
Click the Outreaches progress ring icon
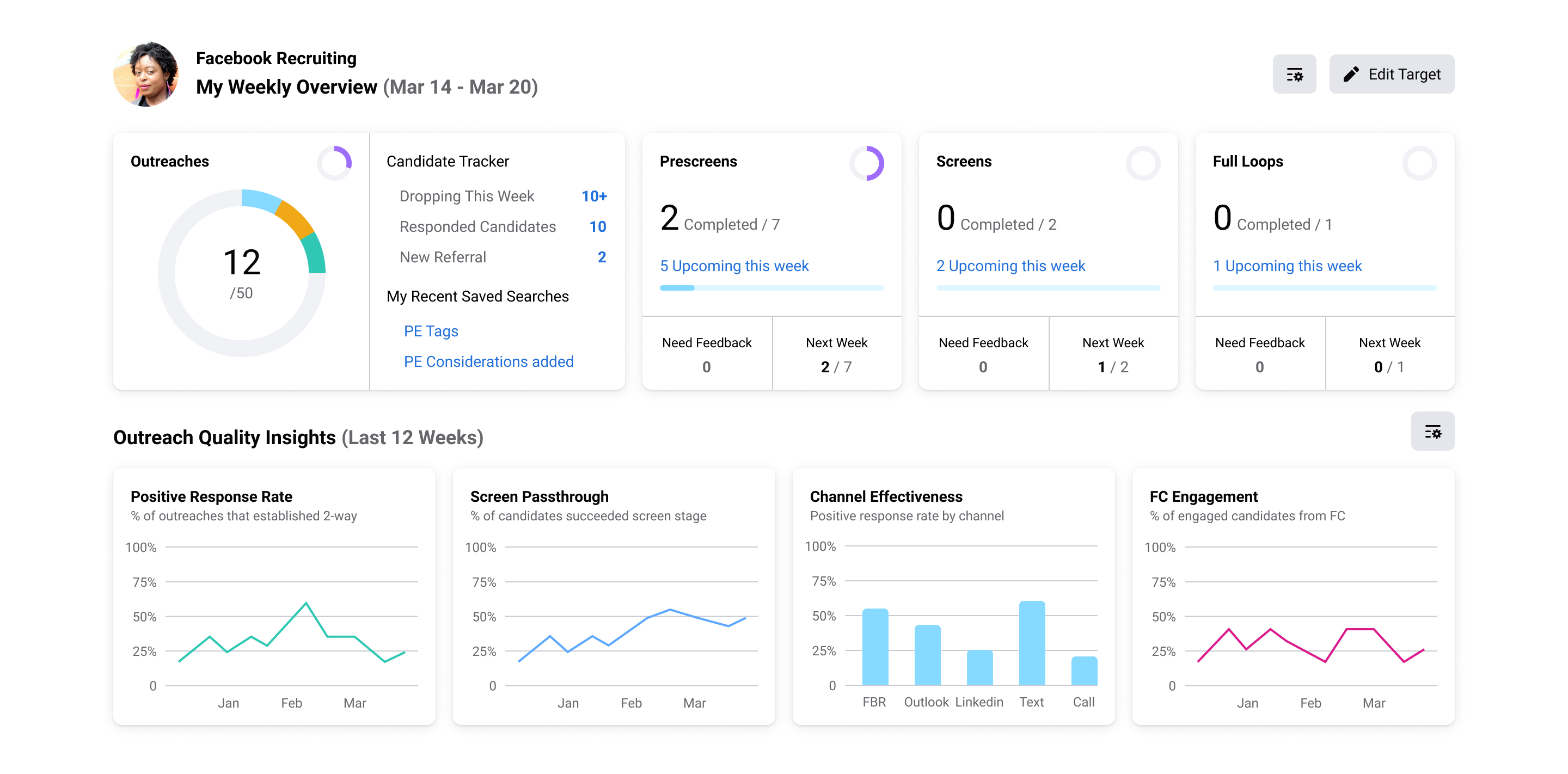click(x=334, y=162)
